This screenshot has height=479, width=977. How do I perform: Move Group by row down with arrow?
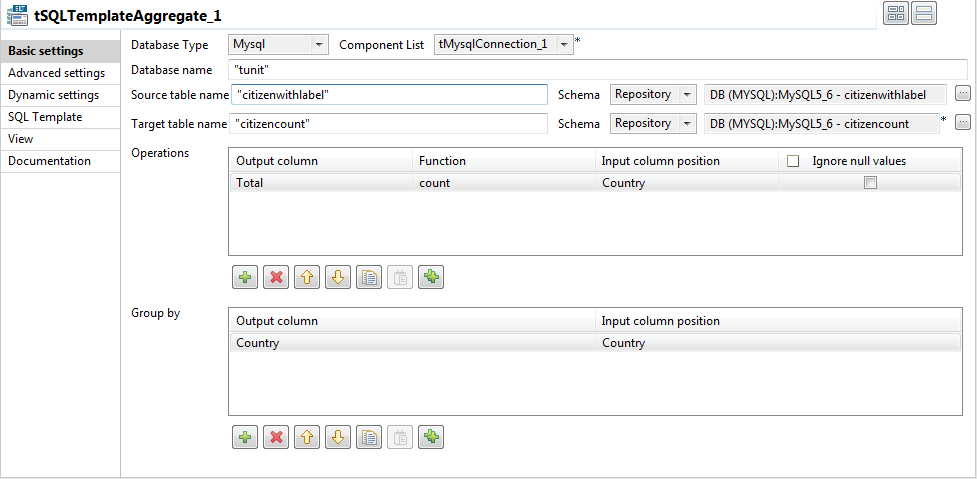(x=338, y=437)
